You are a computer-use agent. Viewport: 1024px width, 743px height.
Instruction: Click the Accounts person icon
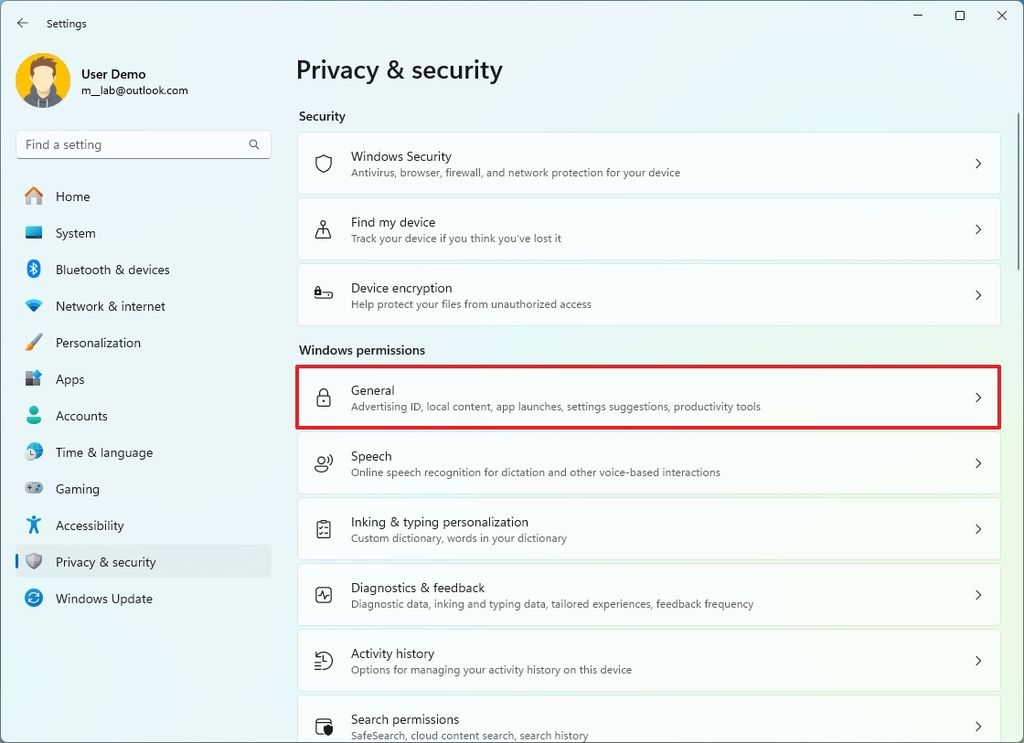tap(34, 415)
